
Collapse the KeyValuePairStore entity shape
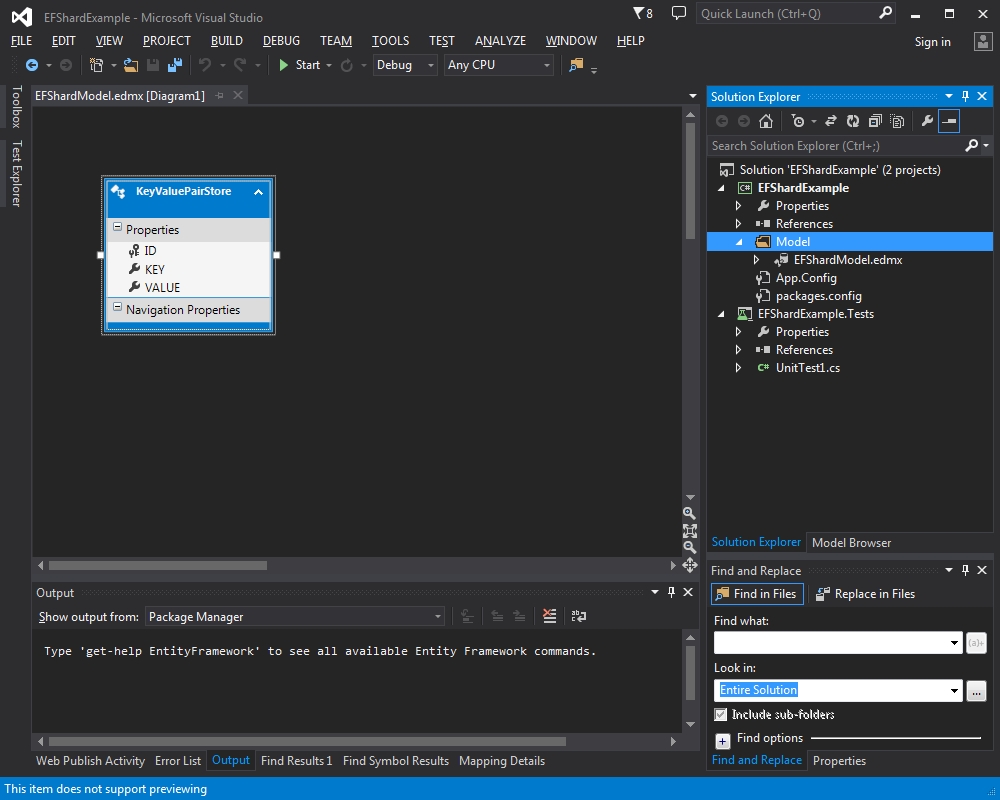(258, 192)
